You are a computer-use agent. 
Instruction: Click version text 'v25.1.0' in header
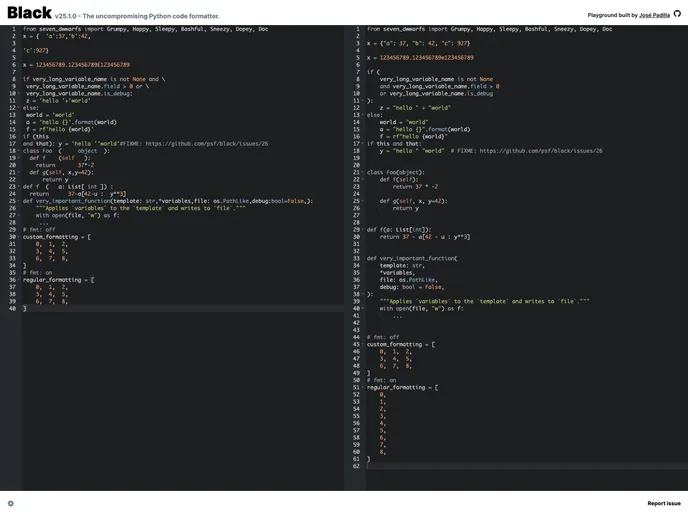(65, 16)
